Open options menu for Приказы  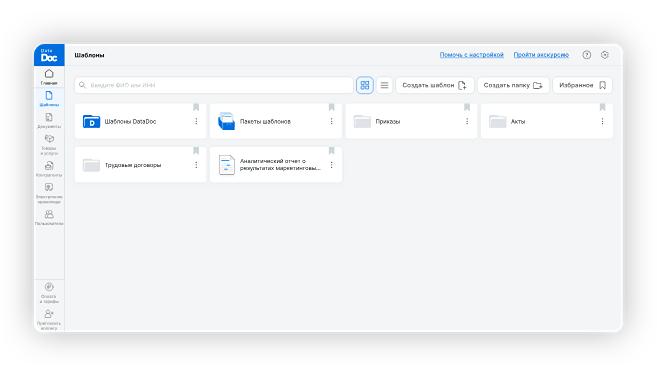click(x=467, y=121)
